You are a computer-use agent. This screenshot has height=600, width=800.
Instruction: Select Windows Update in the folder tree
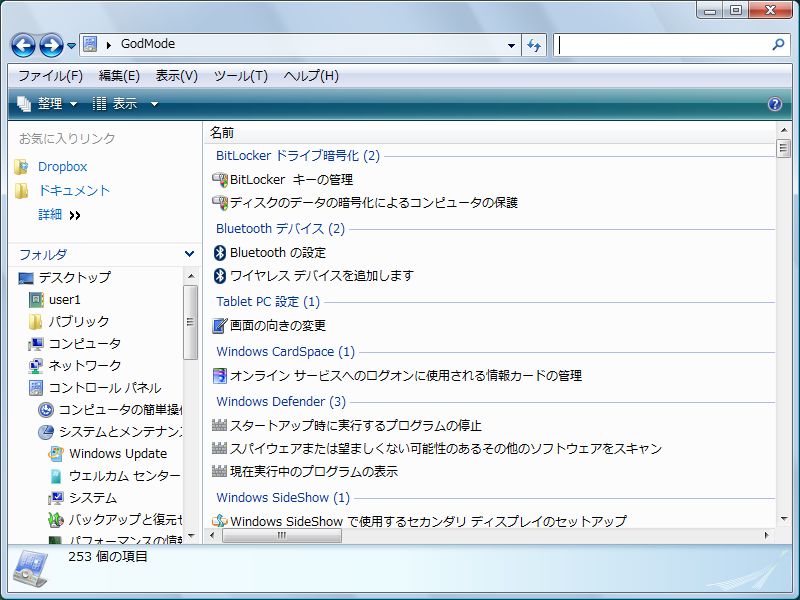[118, 454]
